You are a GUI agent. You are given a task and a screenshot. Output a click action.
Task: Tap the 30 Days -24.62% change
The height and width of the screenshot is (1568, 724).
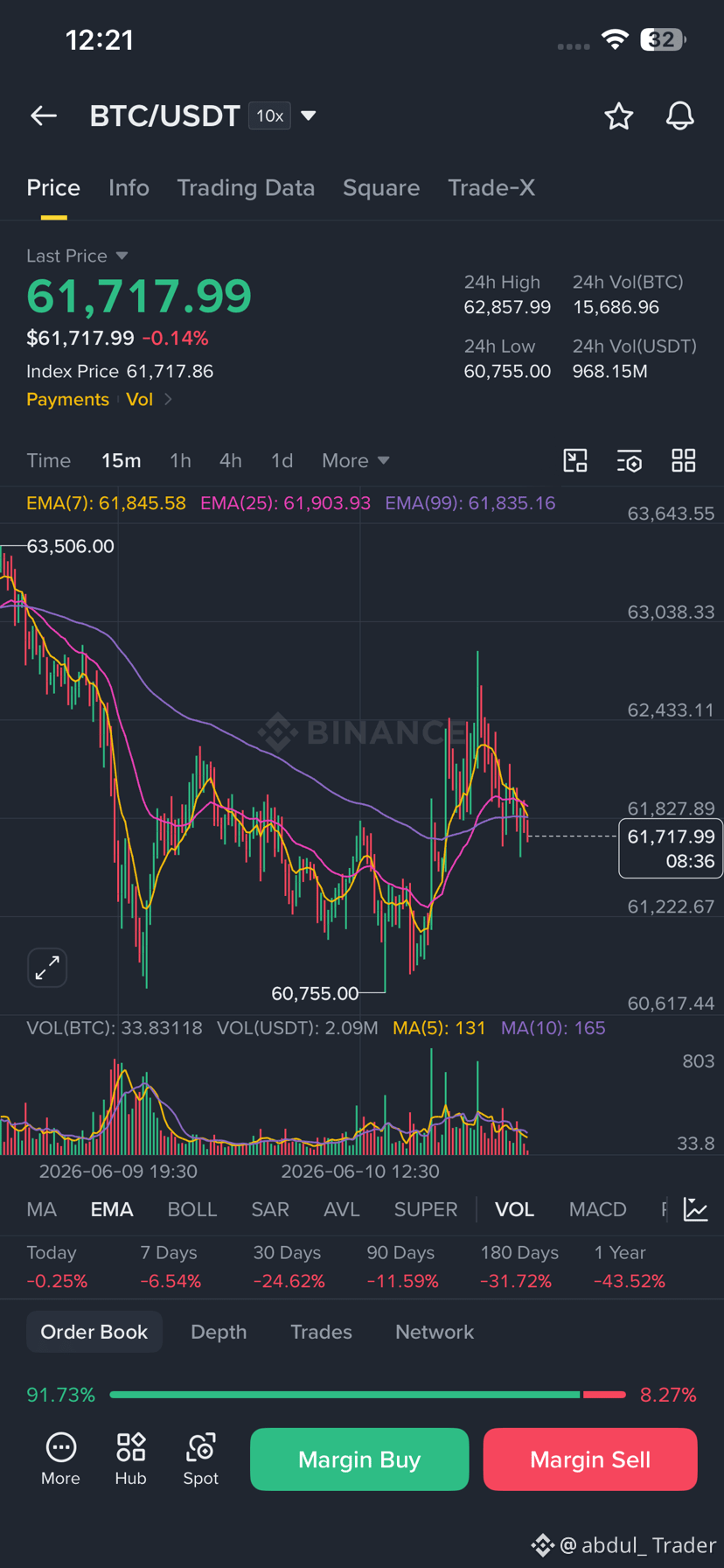point(289,1267)
